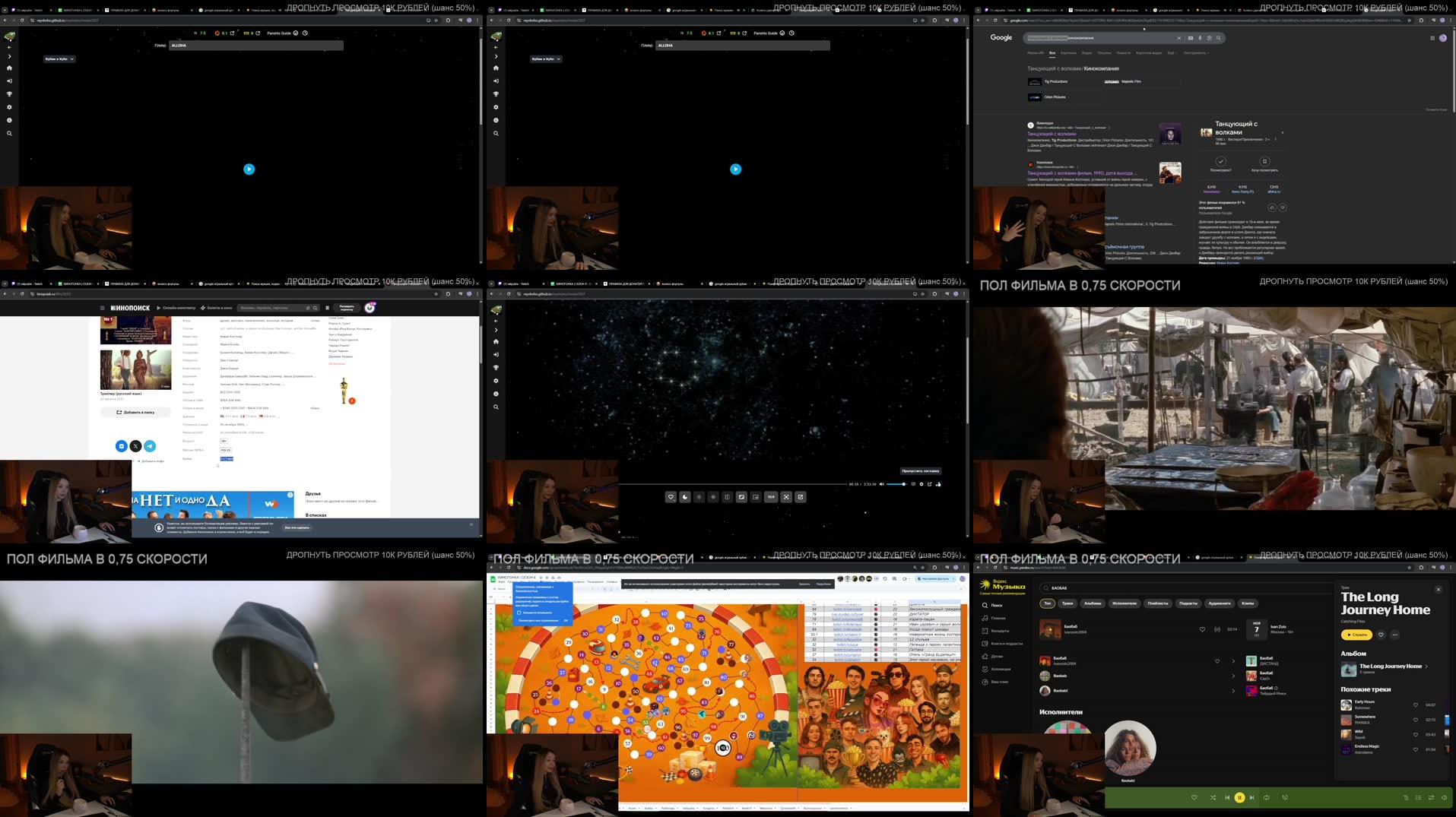Open the Картинки tab in Google results

(x=1071, y=53)
